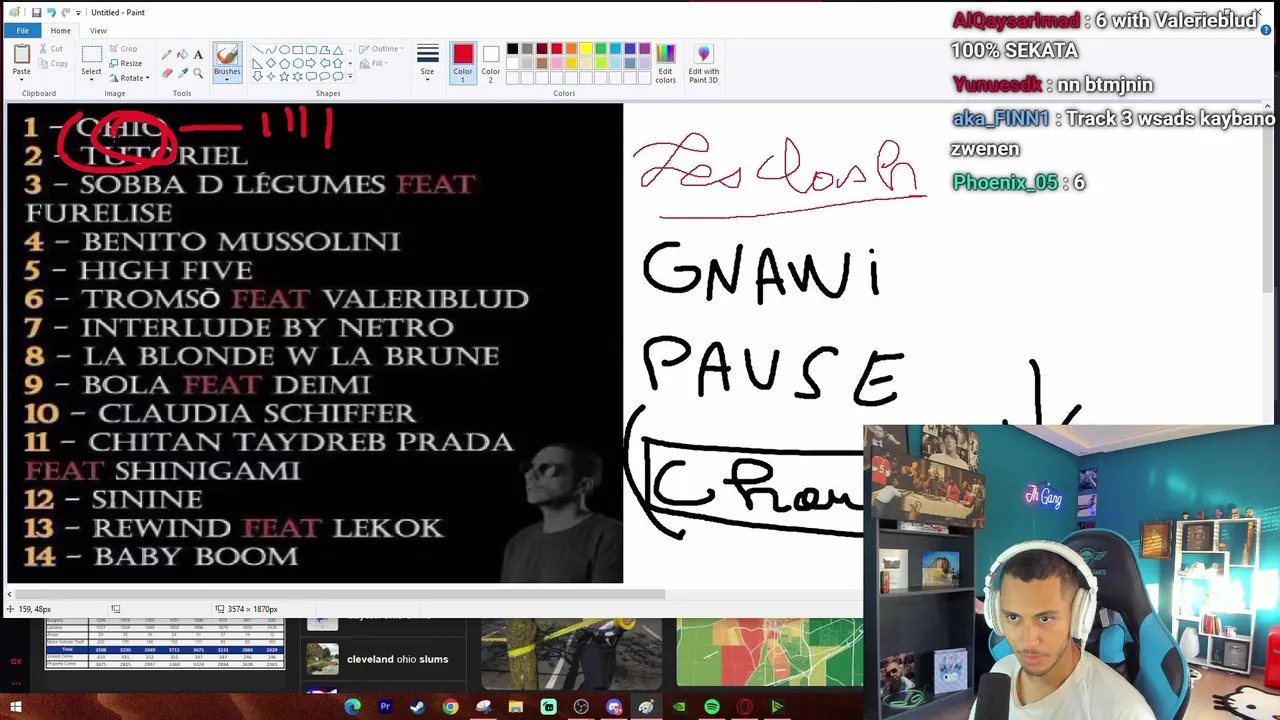Image resolution: width=1280 pixels, height=720 pixels.
Task: Open the Paste dropdown arrow
Action: [x=21, y=79]
